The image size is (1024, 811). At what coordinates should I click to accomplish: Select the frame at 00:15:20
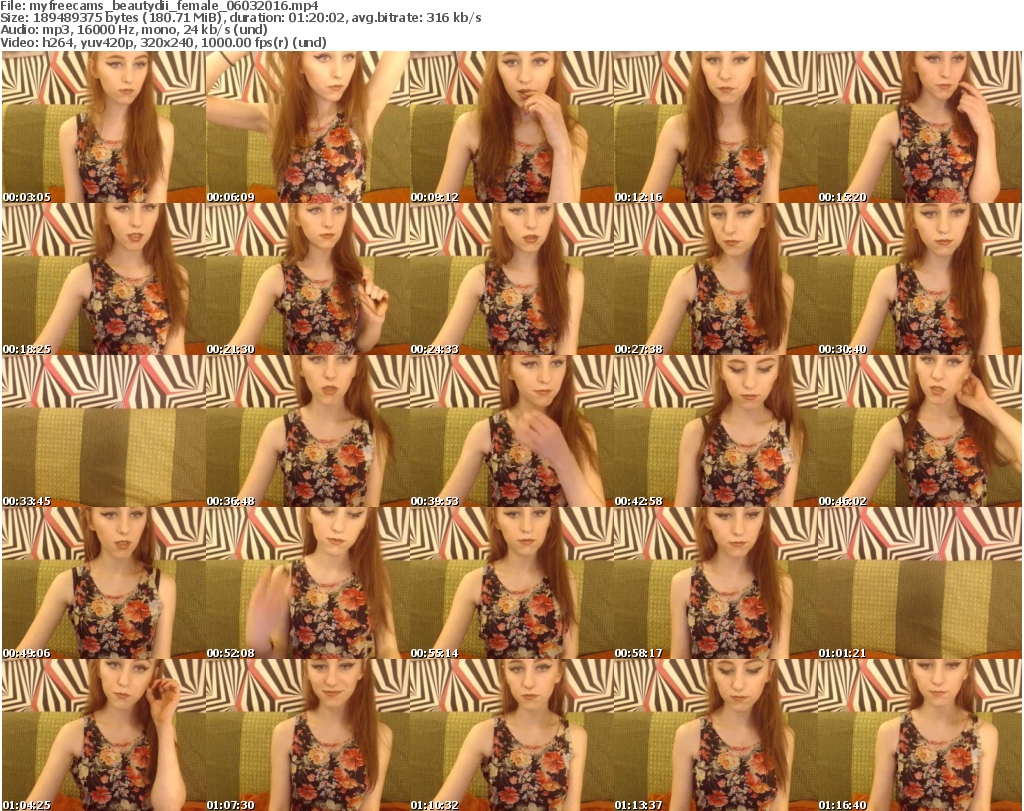[x=920, y=127]
